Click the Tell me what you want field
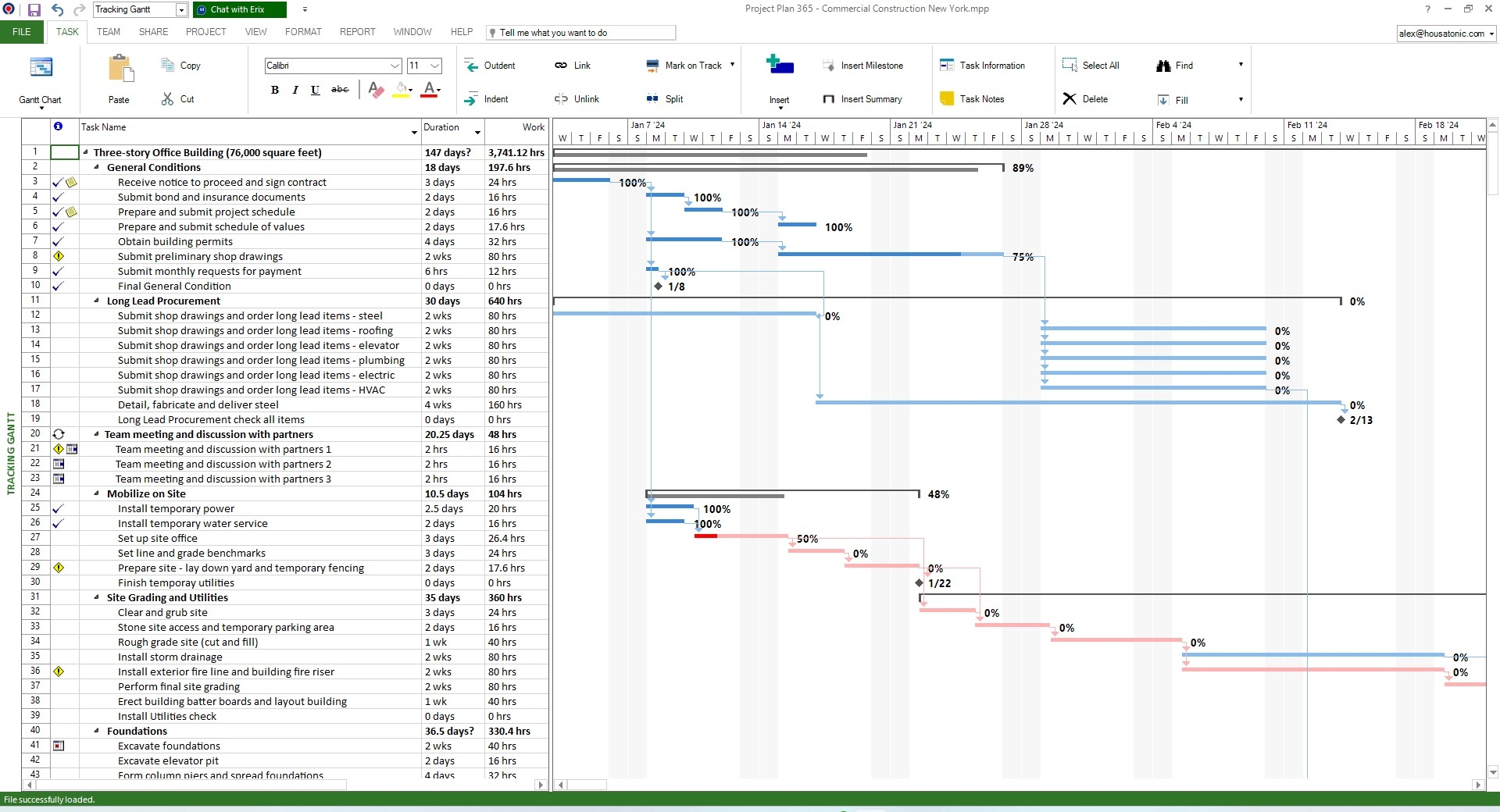This screenshot has height=812, width=1500. pyautogui.click(x=582, y=33)
